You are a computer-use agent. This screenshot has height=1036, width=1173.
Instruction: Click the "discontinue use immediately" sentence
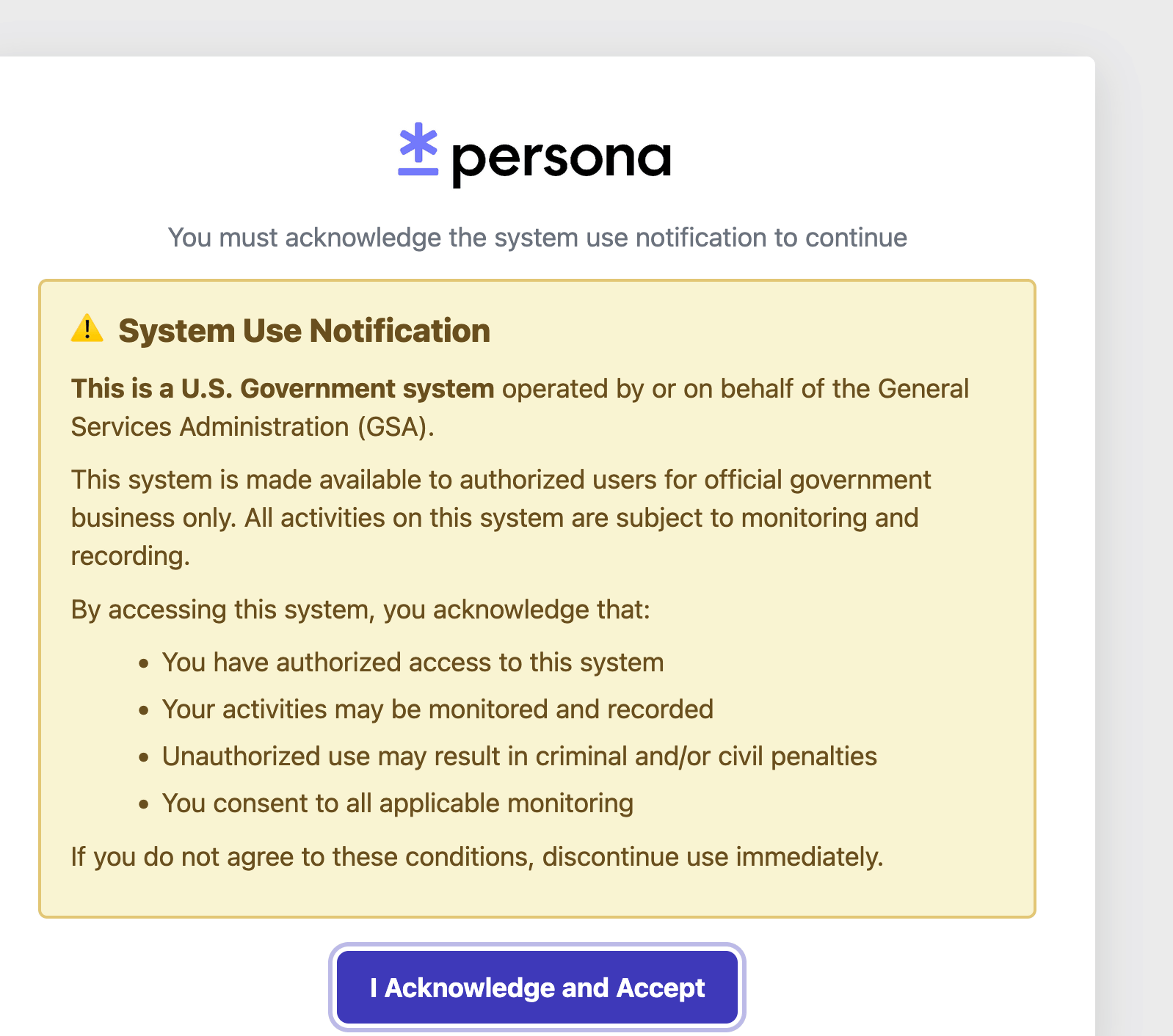click(x=477, y=856)
